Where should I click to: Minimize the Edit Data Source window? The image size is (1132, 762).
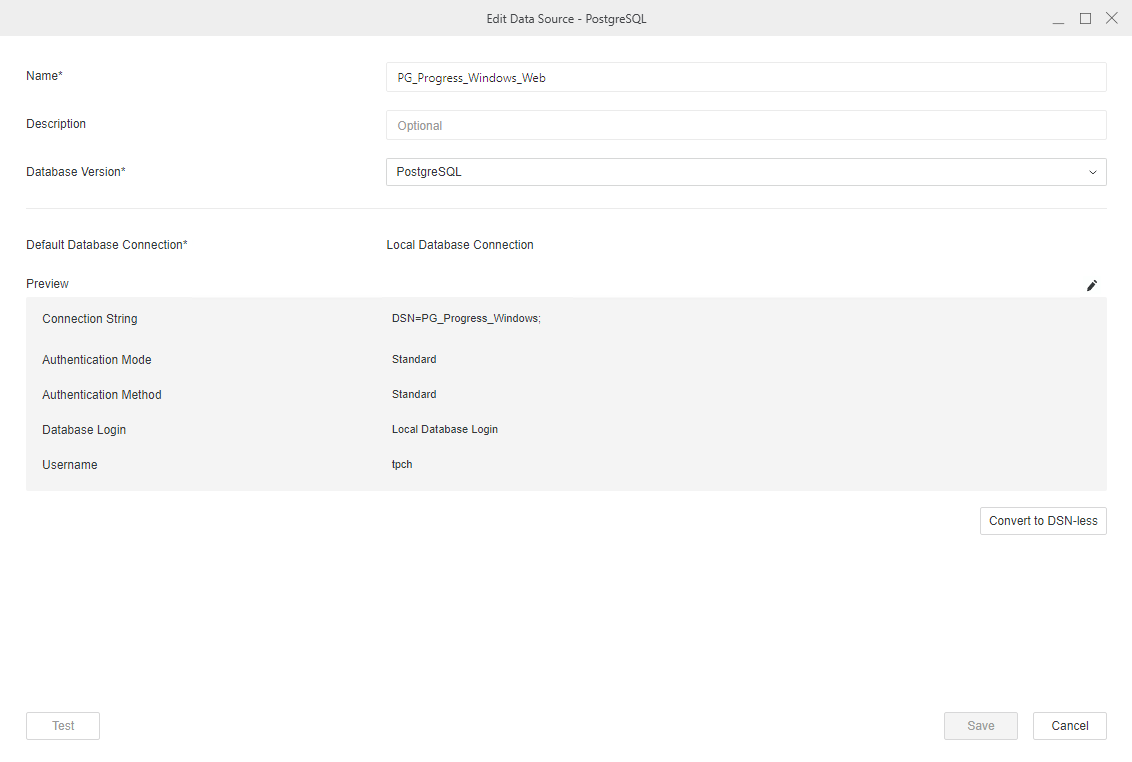click(1058, 19)
